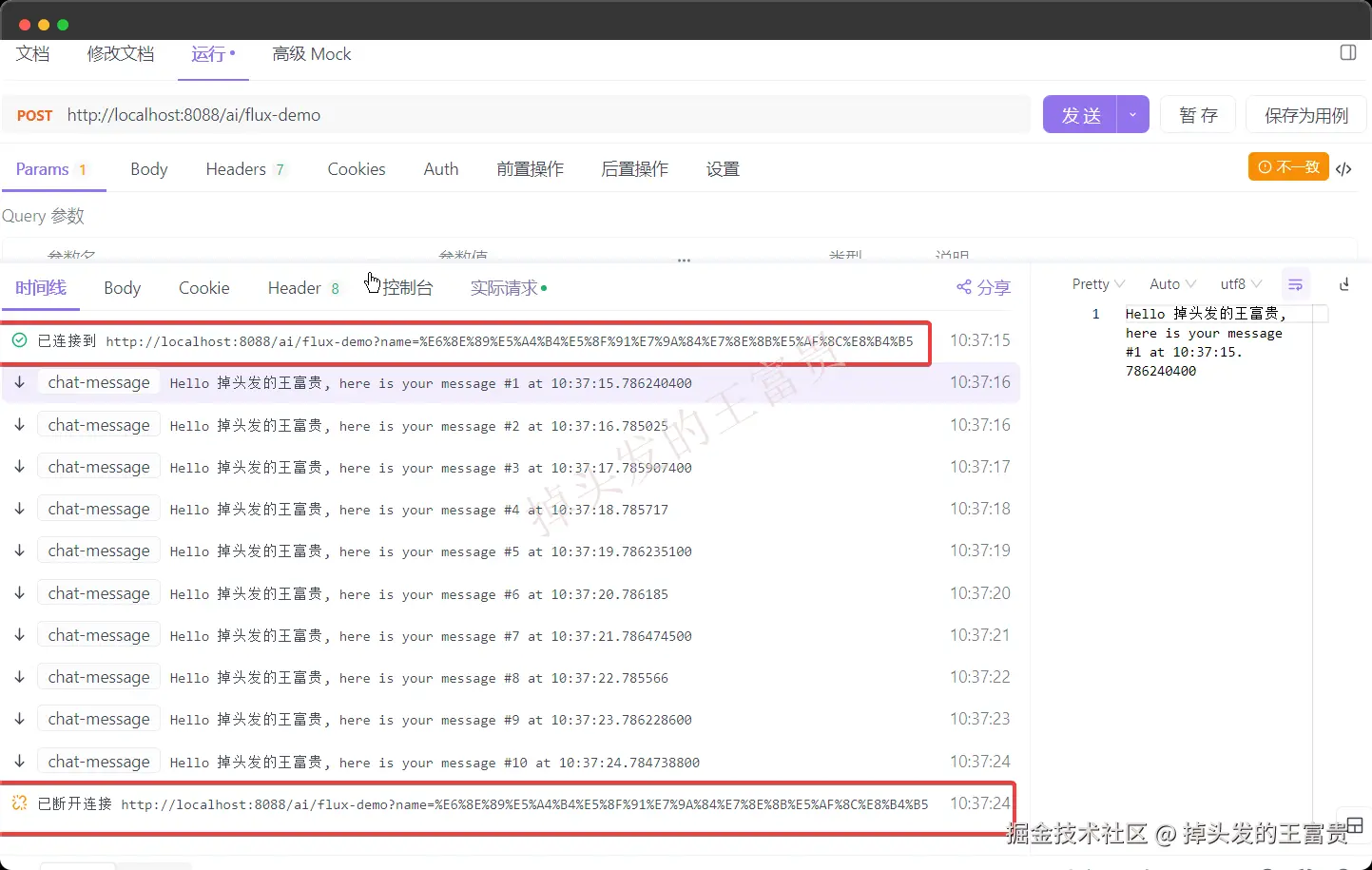
Task: Select the POST method selector
Action: coord(34,115)
